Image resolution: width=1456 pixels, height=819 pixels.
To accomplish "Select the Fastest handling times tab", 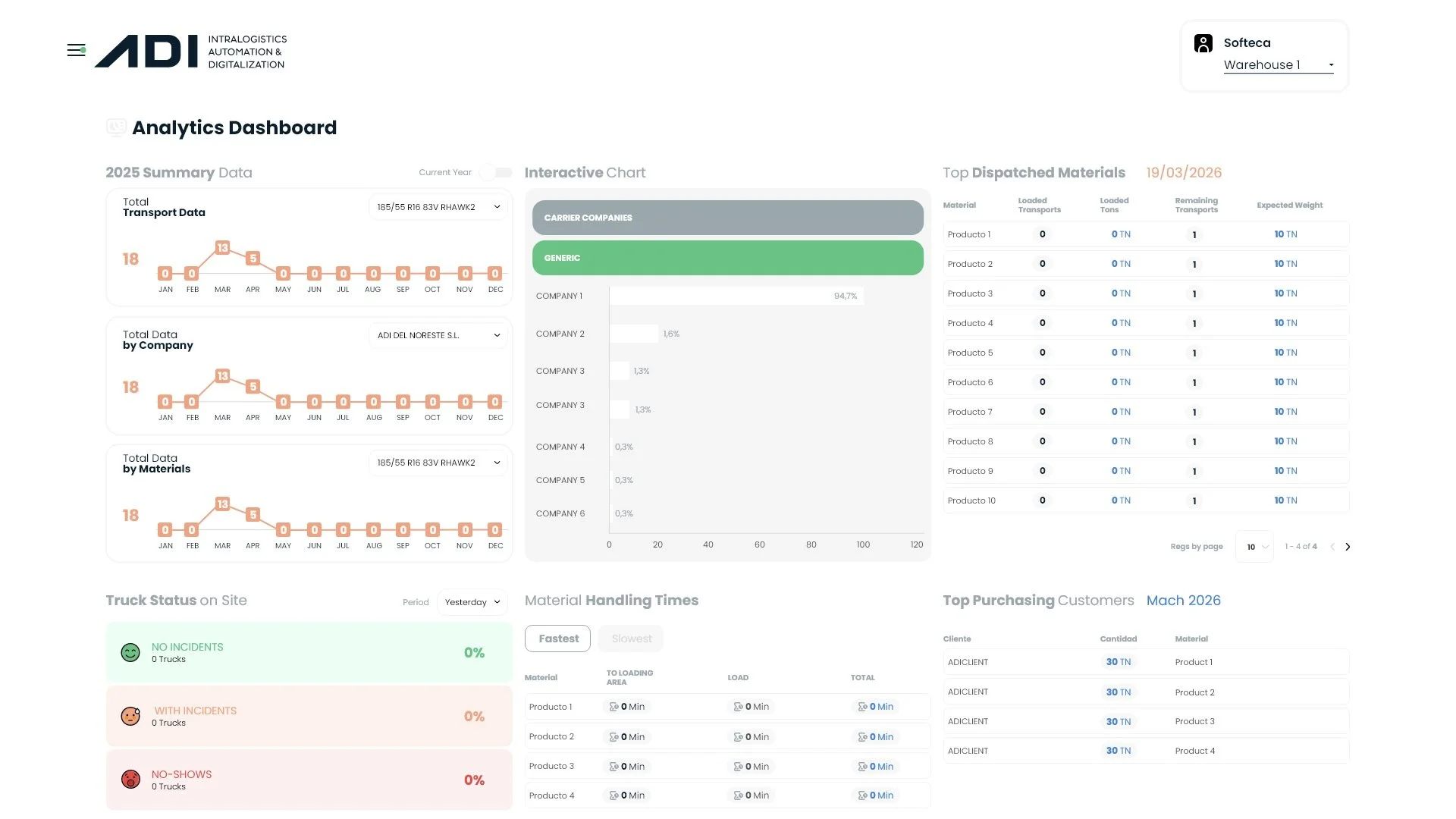I will tap(557, 639).
